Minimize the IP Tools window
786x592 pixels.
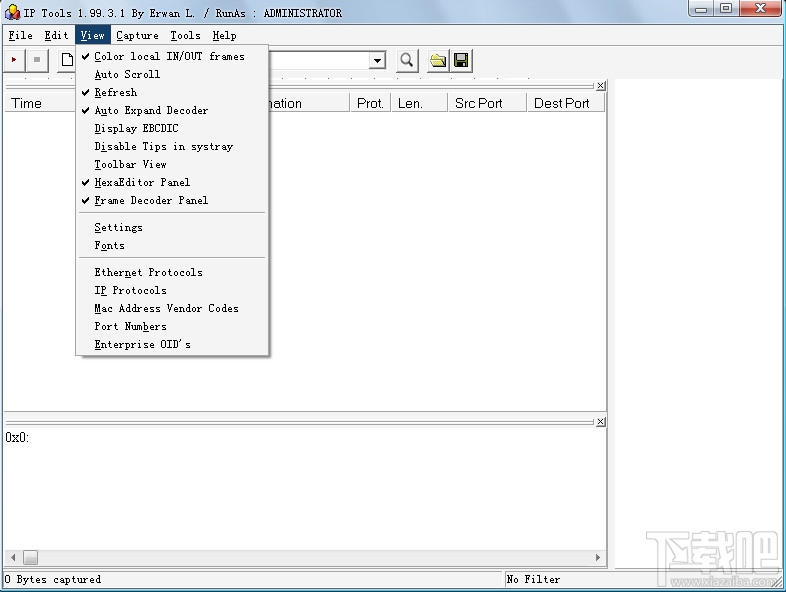tap(701, 9)
